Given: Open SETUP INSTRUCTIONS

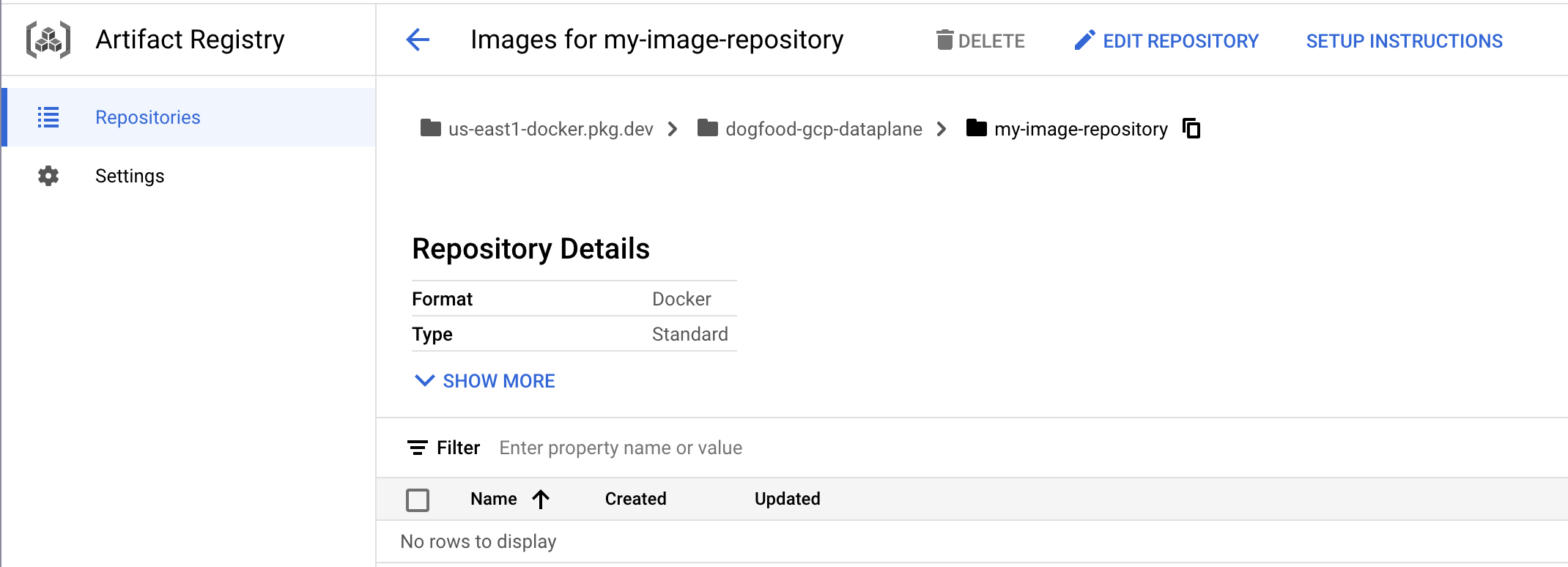Looking at the screenshot, I should (1404, 41).
